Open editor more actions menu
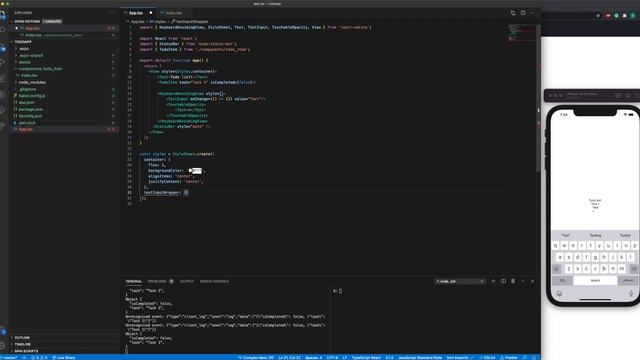 coord(533,13)
